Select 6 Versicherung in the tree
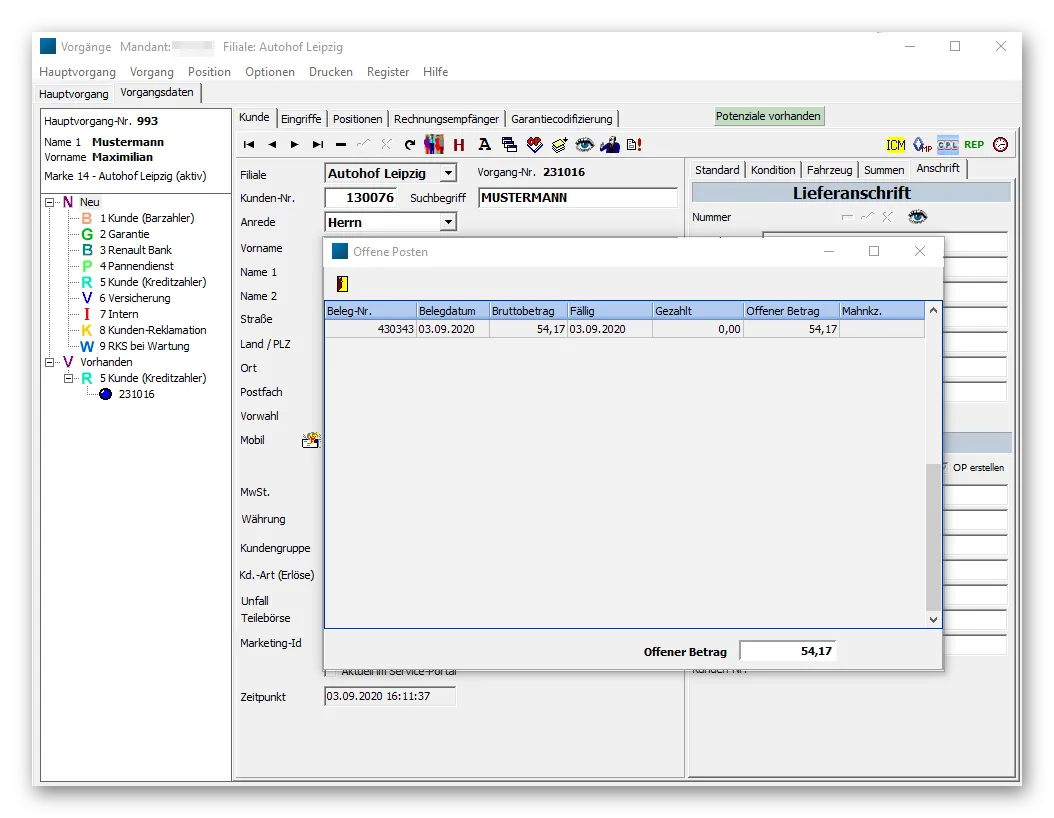Screen dimensions: 1054x818 pos(135,298)
